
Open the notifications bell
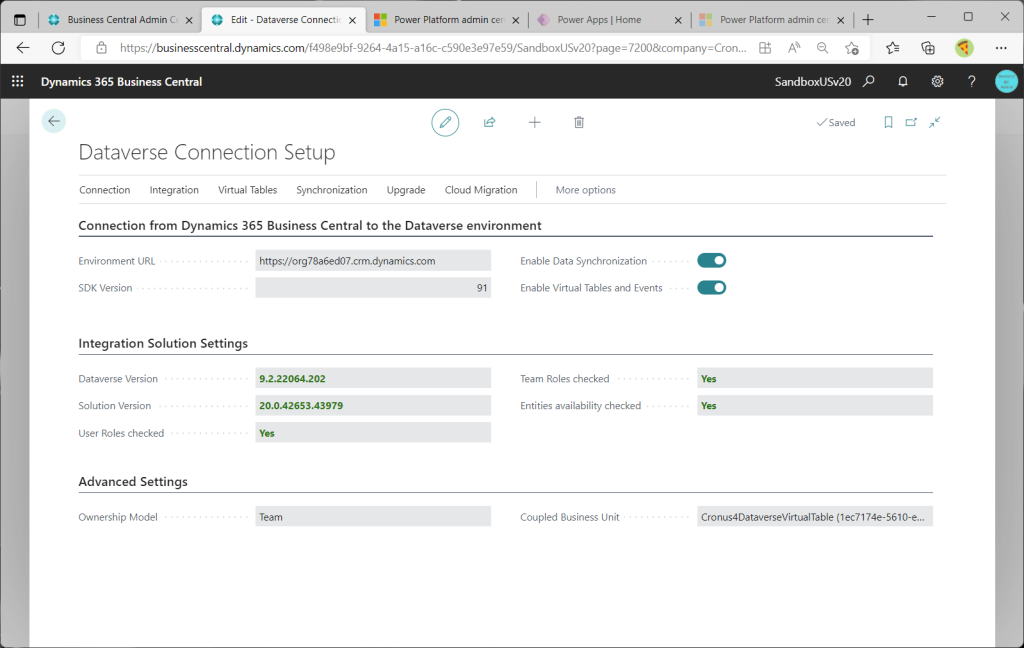pos(903,81)
